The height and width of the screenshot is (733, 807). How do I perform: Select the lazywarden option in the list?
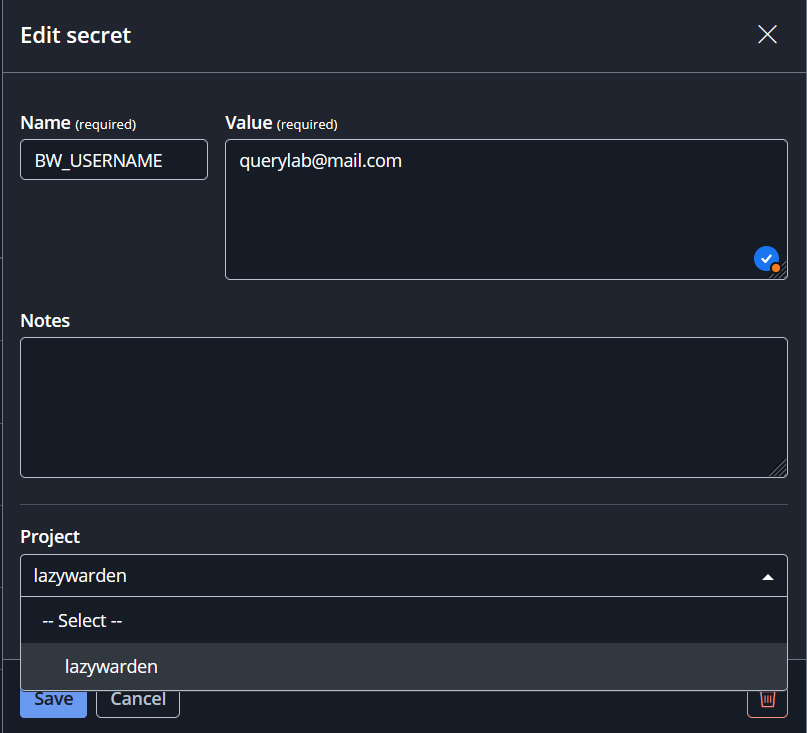click(404, 666)
